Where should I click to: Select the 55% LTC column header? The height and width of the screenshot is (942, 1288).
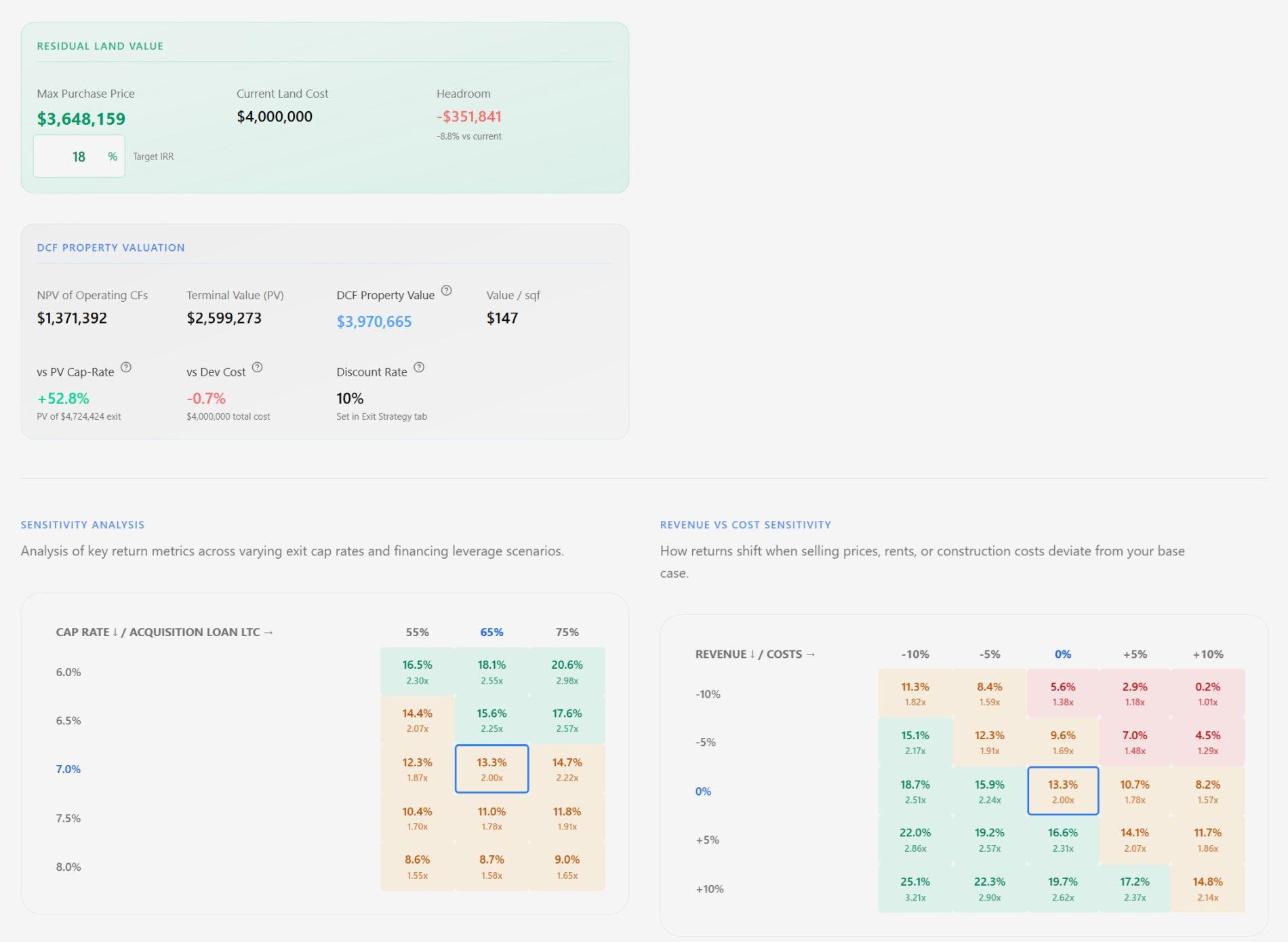coord(417,632)
